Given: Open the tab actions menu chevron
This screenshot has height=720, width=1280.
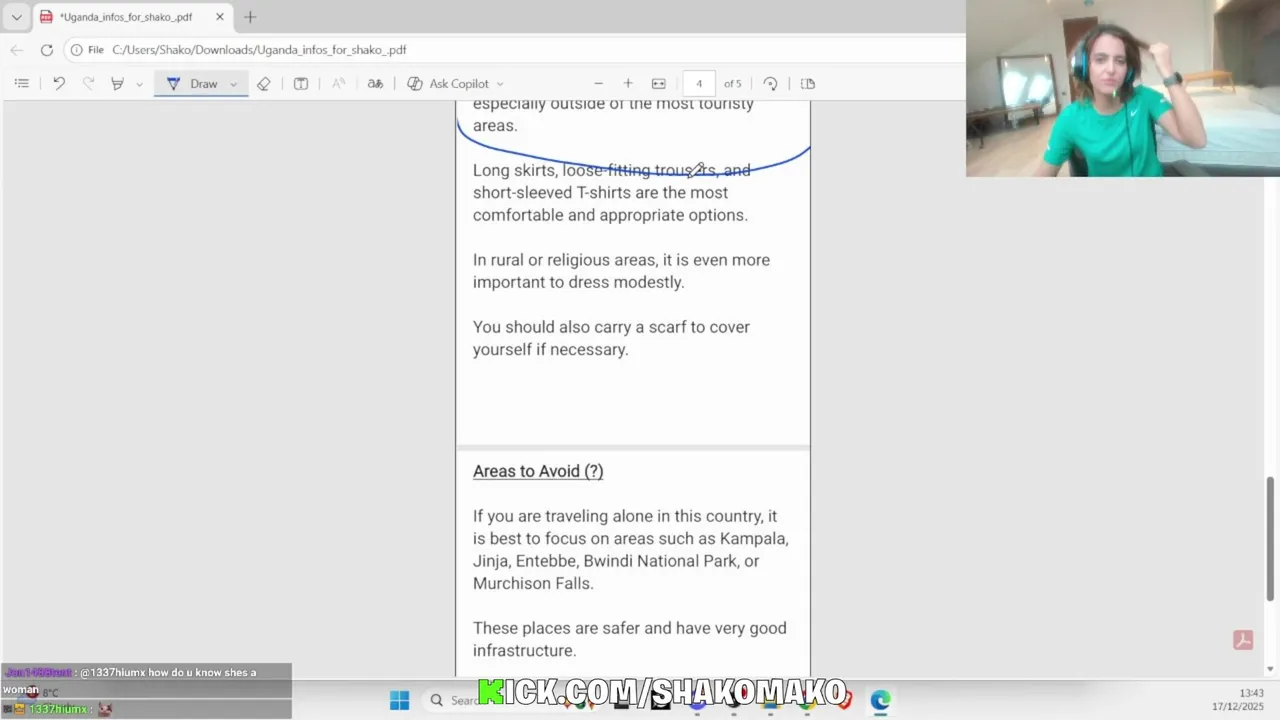Looking at the screenshot, I should click(16, 17).
